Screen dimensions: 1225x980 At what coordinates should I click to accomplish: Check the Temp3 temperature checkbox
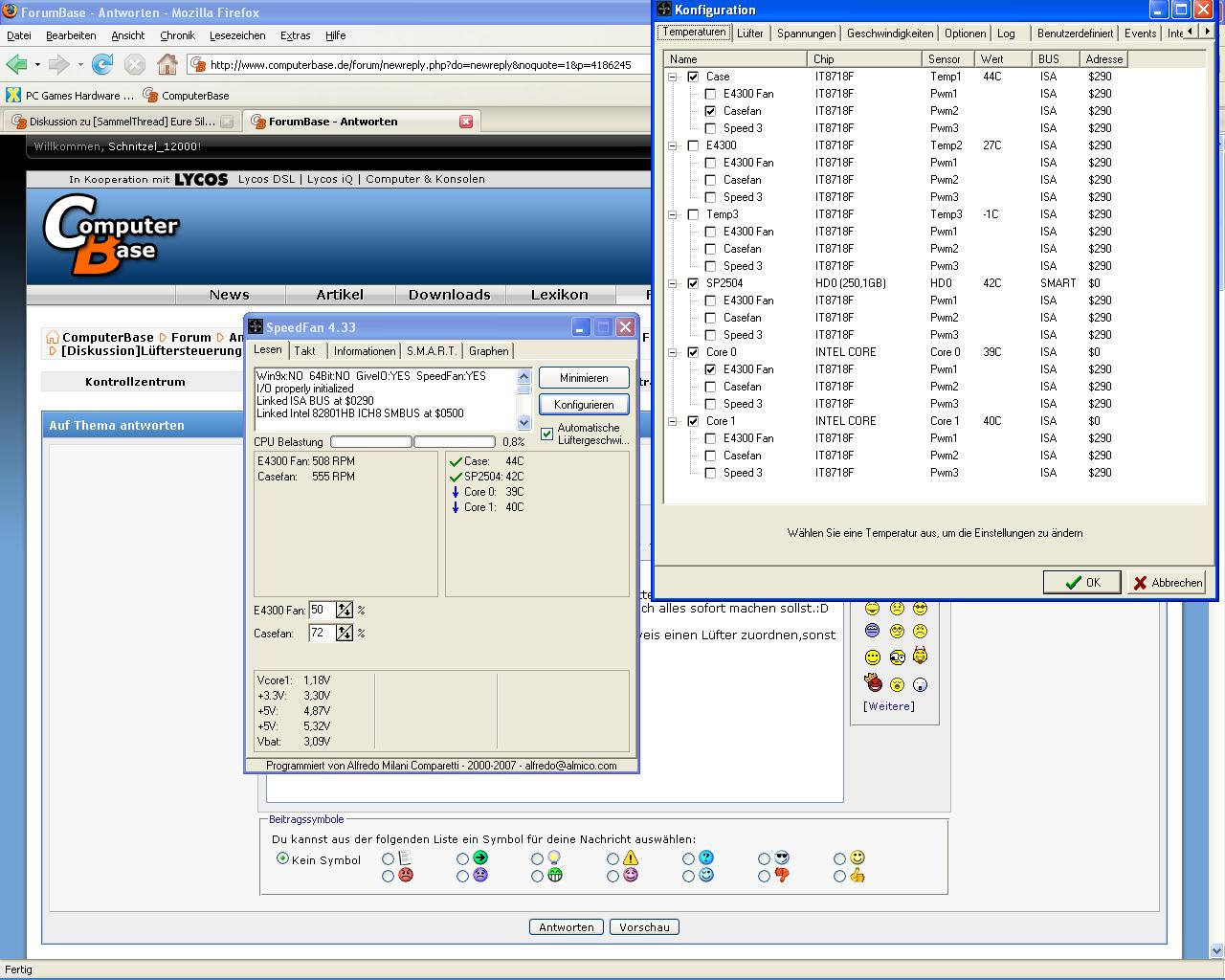(x=693, y=214)
